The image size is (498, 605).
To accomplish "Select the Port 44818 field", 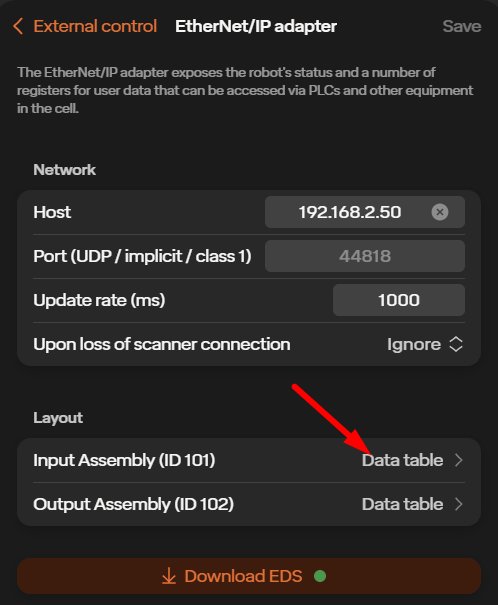I will pyautogui.click(x=365, y=256).
